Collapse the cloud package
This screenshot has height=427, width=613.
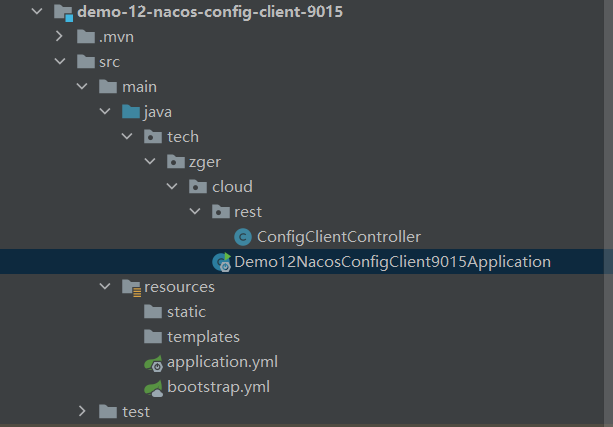[172, 187]
